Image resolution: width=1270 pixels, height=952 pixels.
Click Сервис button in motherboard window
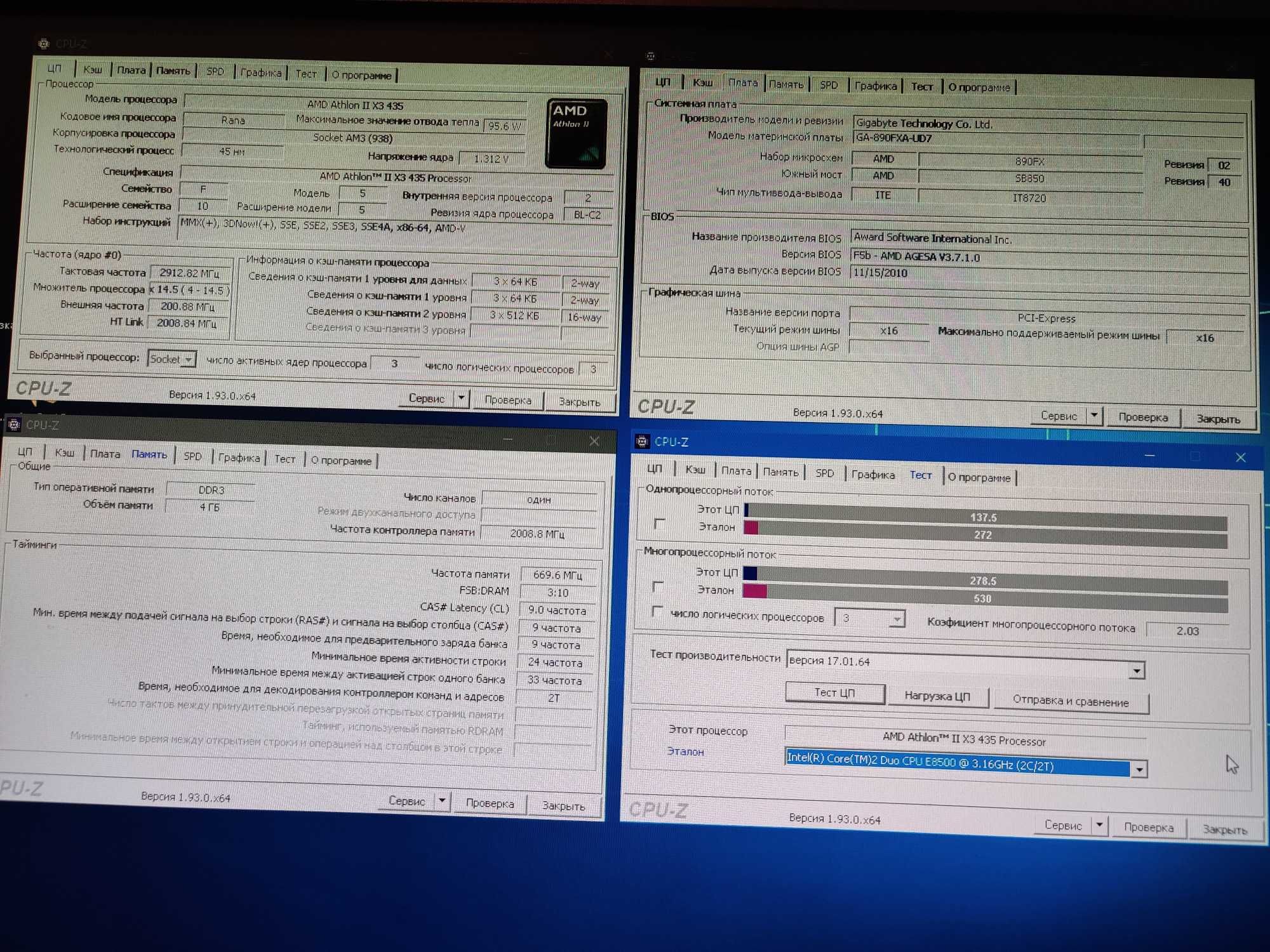coord(1058,416)
